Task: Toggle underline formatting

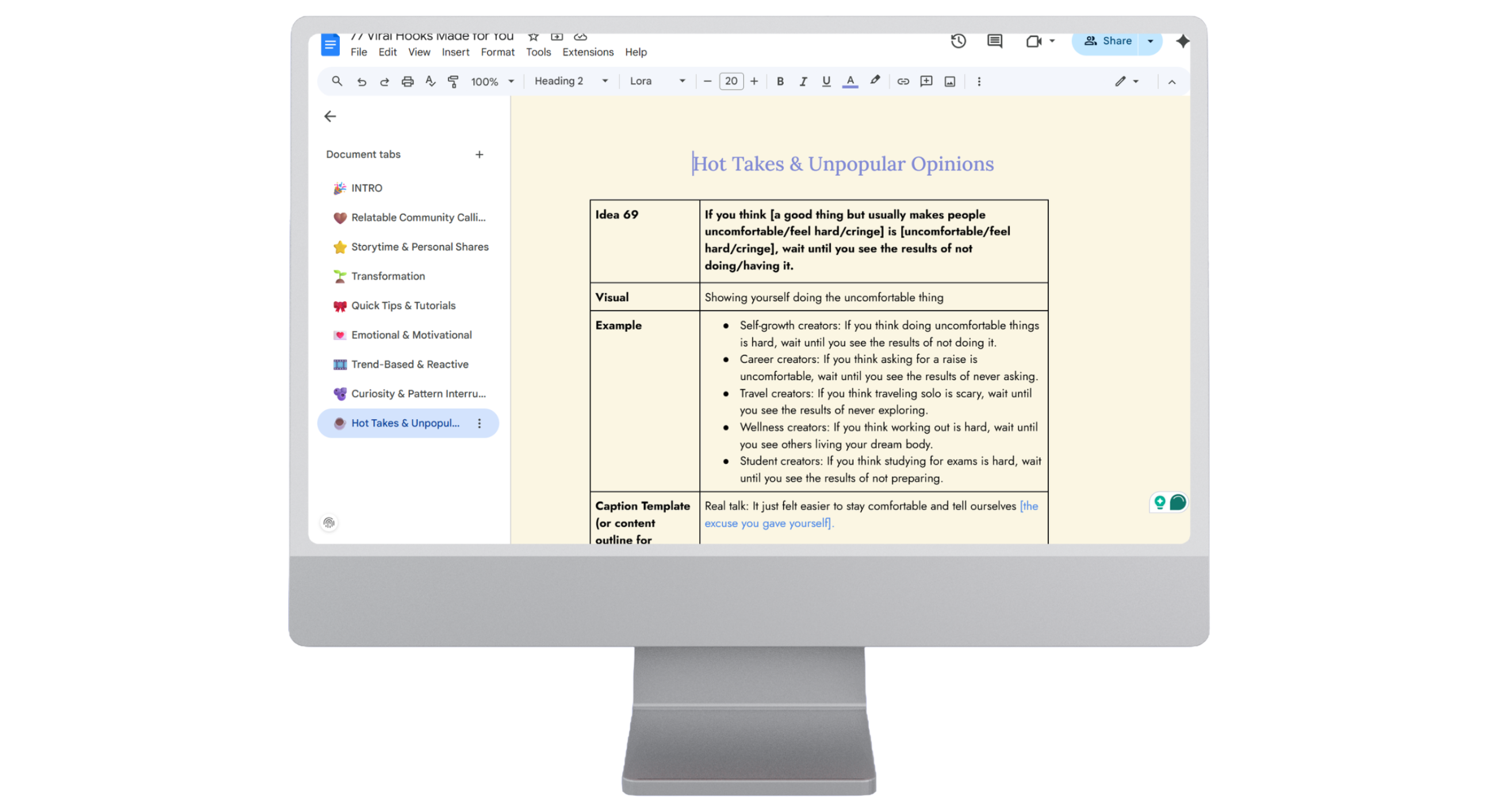Action: coord(826,82)
